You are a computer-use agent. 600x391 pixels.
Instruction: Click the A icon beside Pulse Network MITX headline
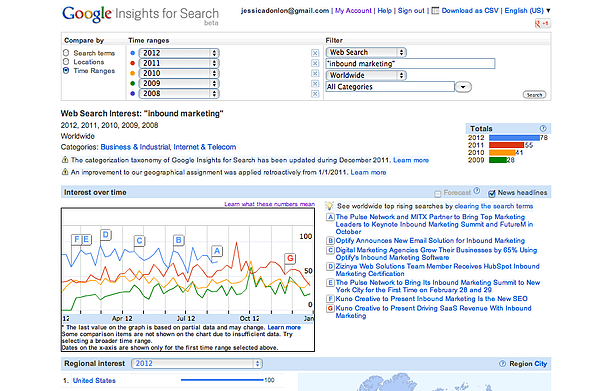330,217
